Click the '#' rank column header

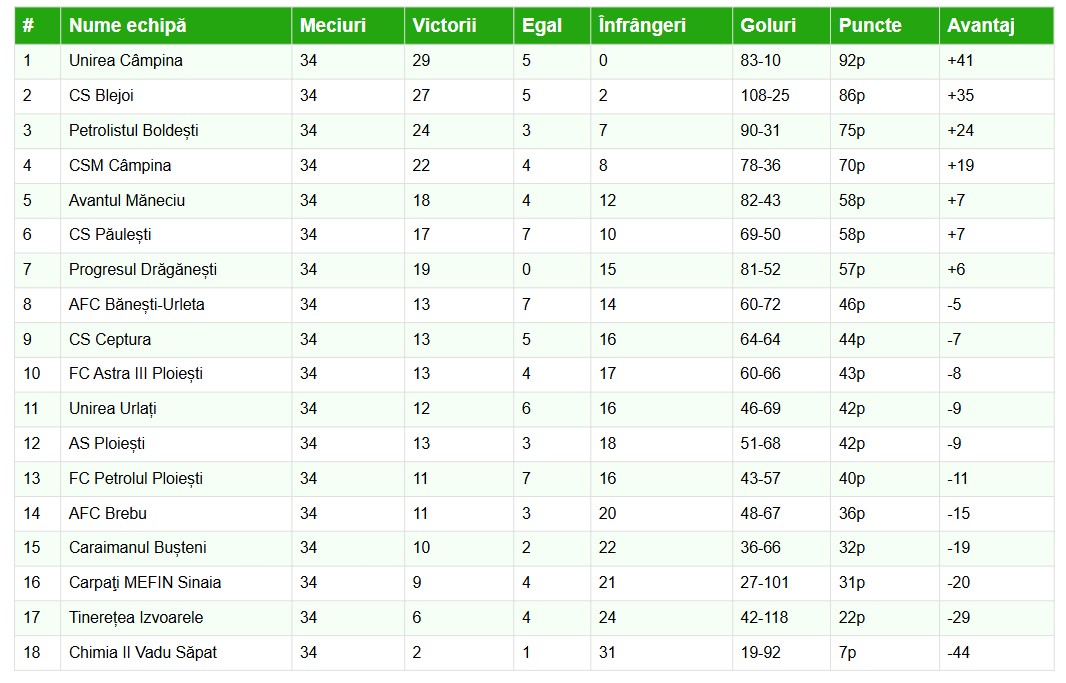click(28, 26)
